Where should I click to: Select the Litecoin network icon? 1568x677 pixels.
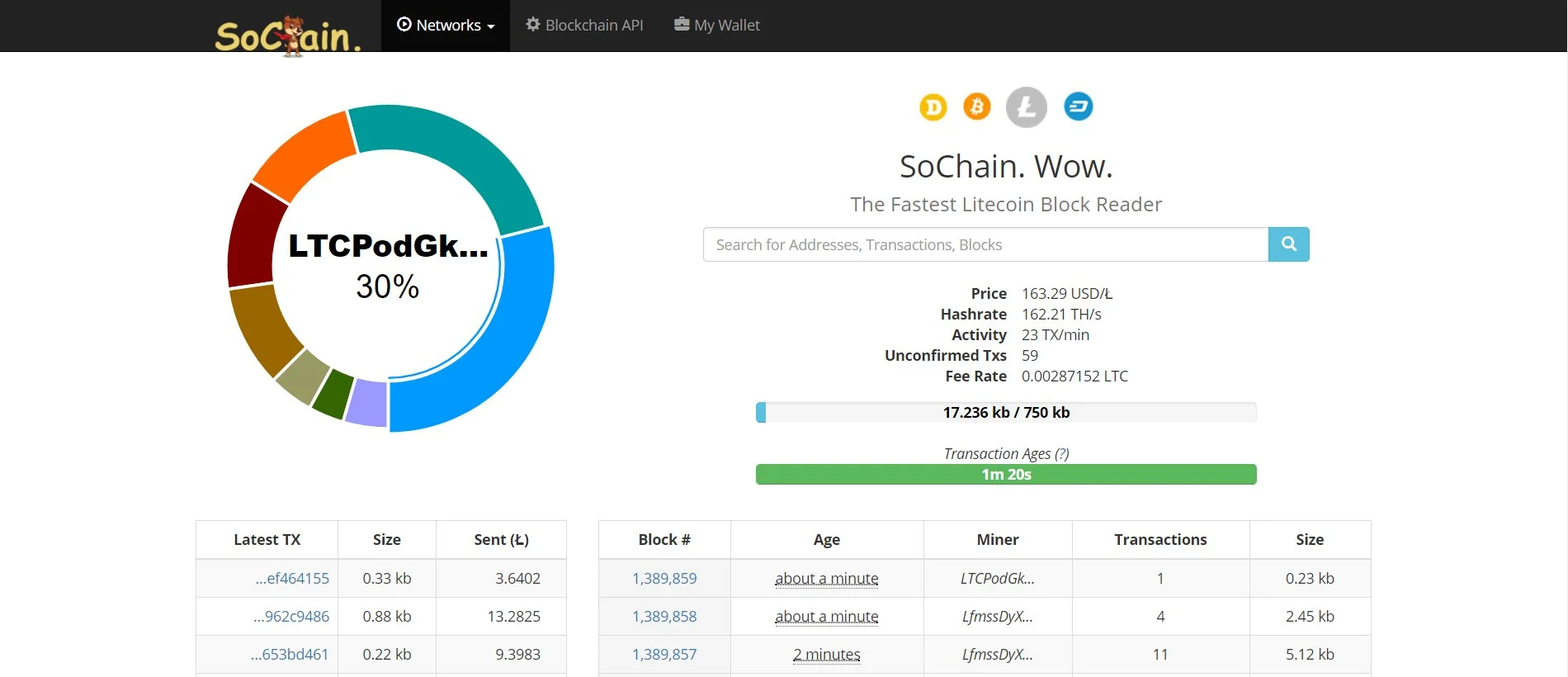click(1027, 107)
